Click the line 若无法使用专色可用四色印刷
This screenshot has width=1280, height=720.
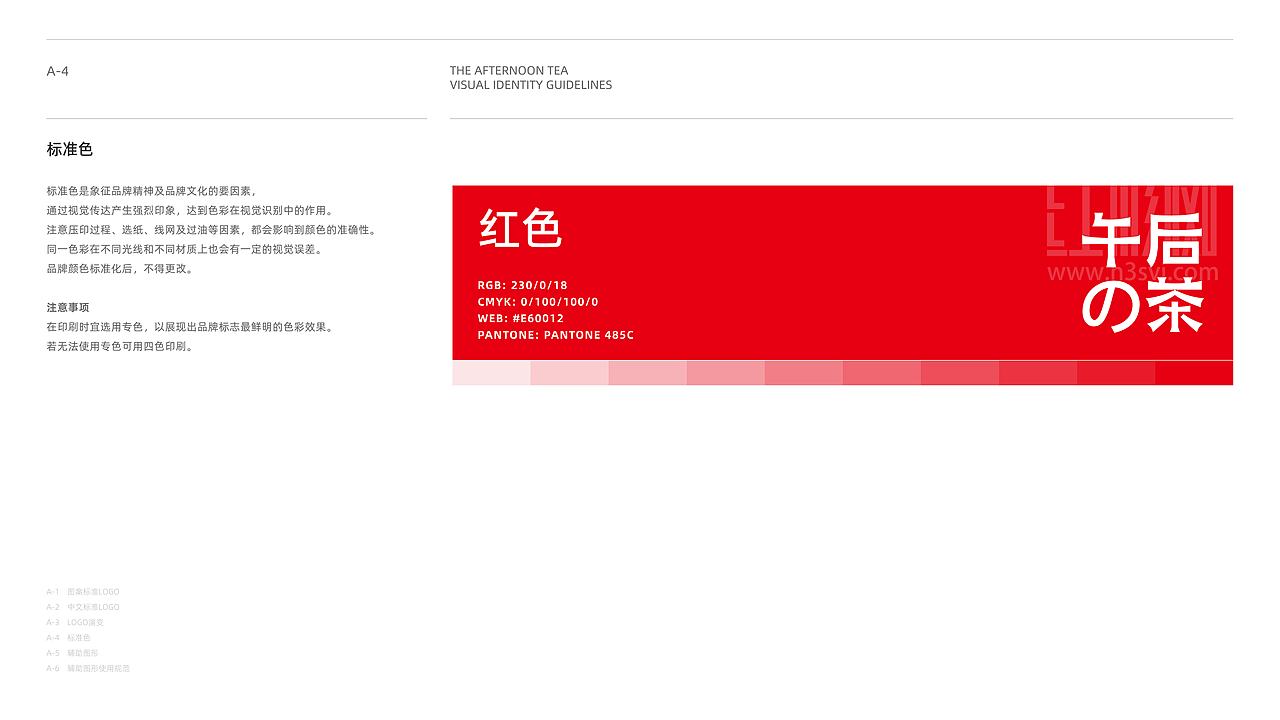[x=120, y=346]
